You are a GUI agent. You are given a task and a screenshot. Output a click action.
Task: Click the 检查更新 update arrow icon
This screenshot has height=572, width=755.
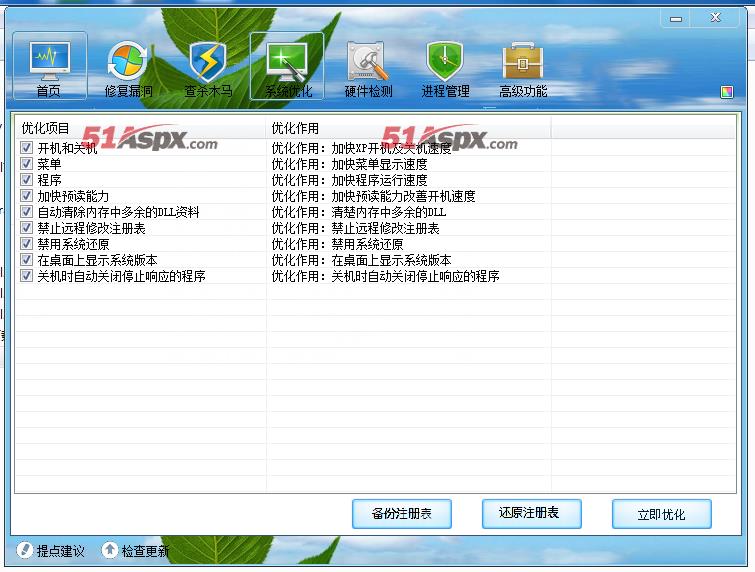point(109,549)
